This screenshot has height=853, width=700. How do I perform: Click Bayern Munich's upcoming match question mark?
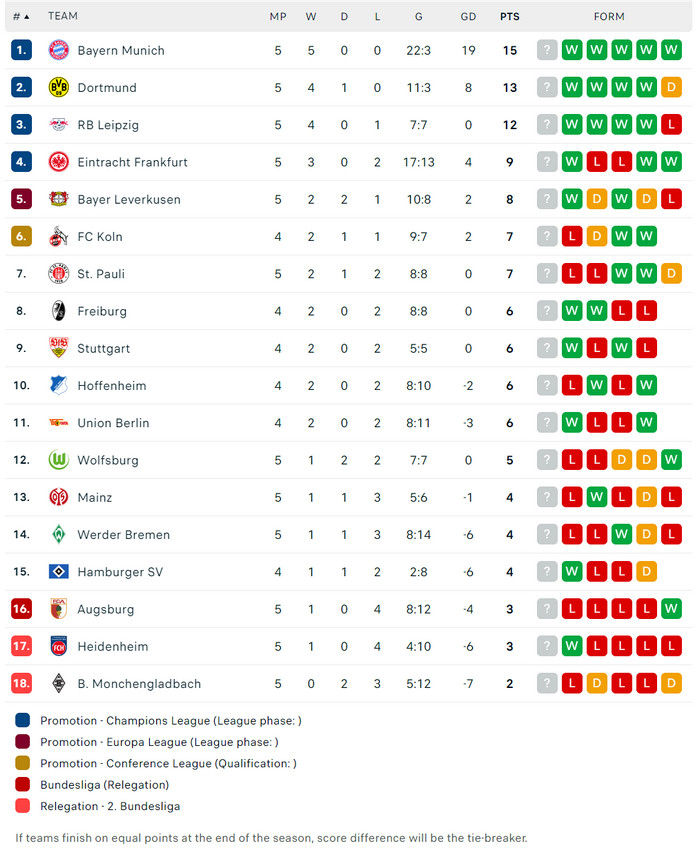coord(547,50)
